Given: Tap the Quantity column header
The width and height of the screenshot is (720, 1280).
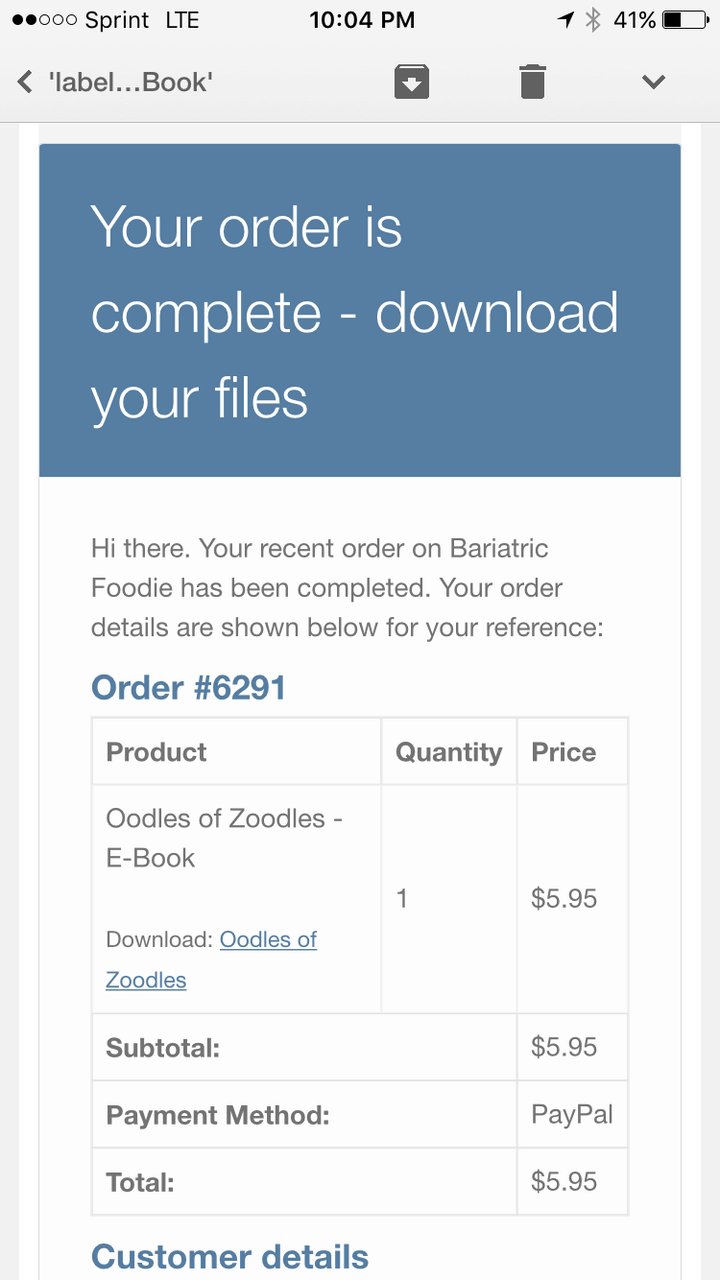Looking at the screenshot, I should click(448, 752).
